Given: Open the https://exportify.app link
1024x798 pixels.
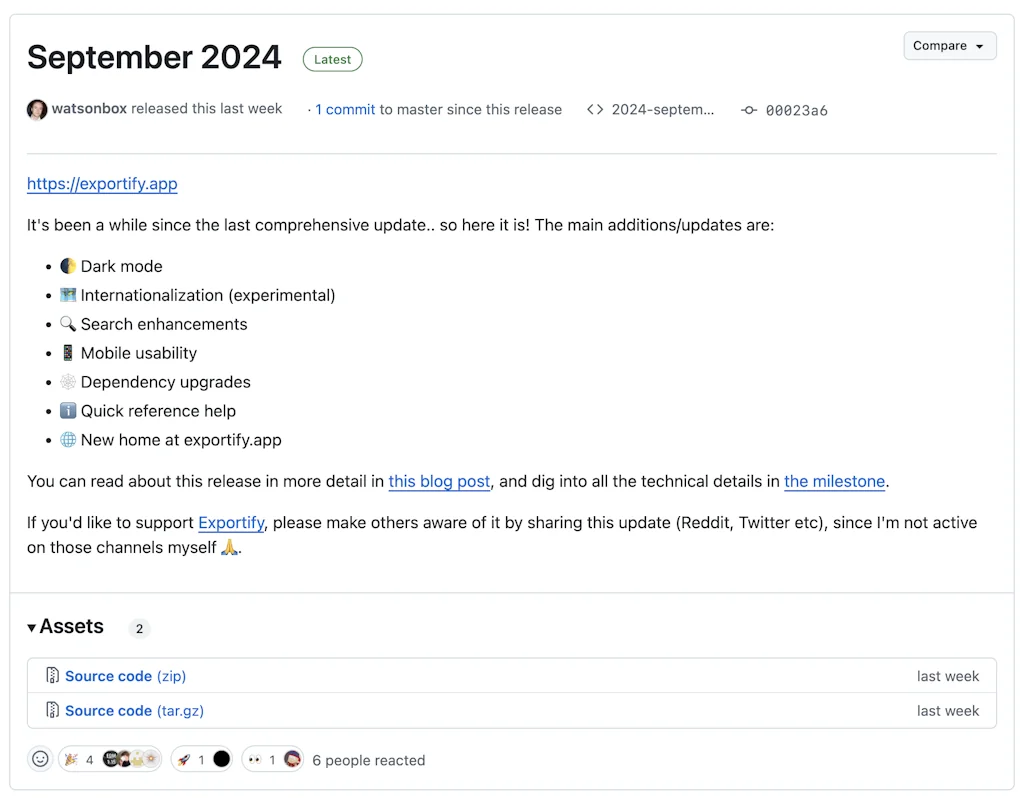Looking at the screenshot, I should (x=101, y=184).
